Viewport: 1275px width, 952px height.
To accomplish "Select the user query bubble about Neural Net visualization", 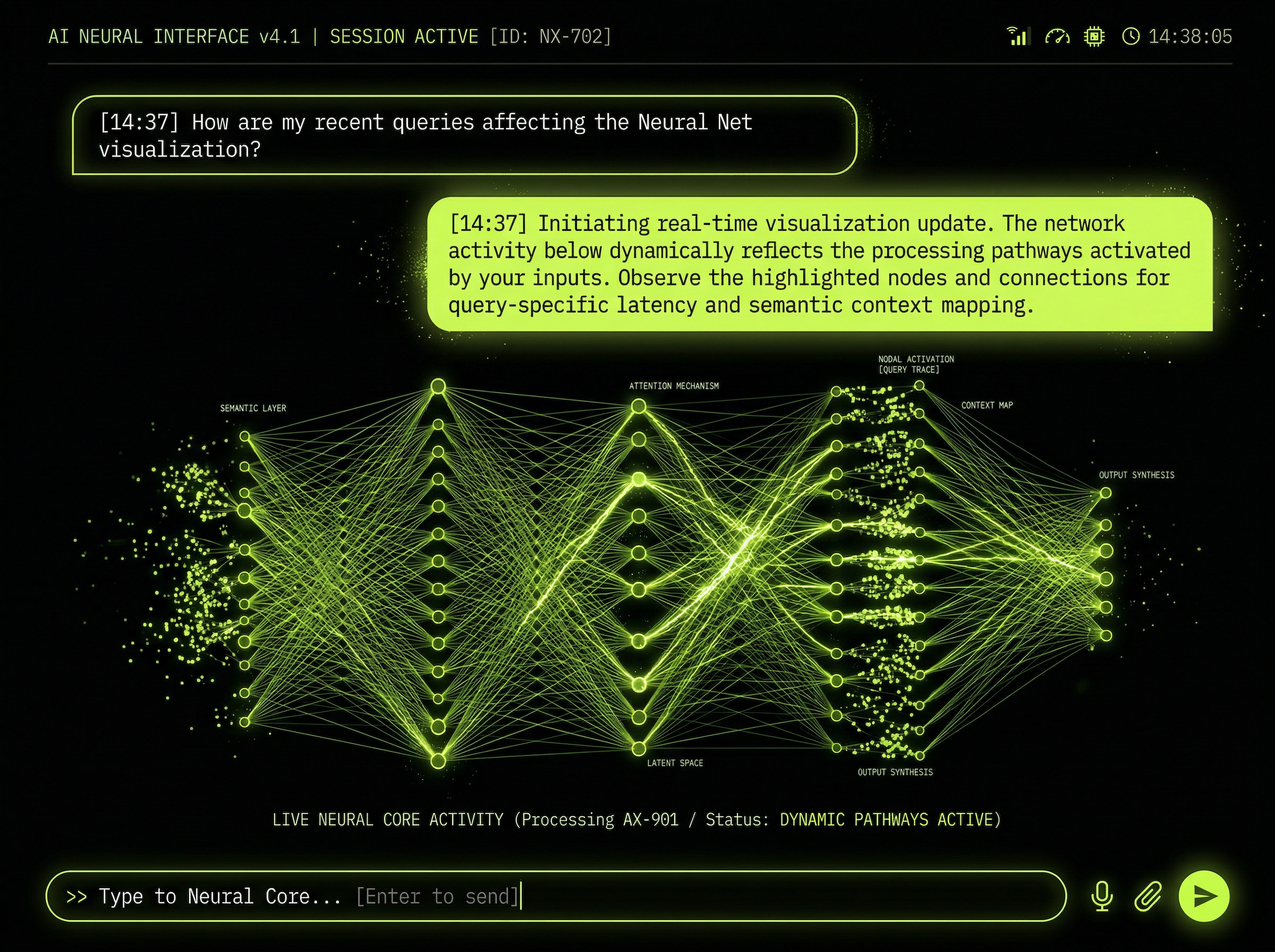I will [464, 135].
